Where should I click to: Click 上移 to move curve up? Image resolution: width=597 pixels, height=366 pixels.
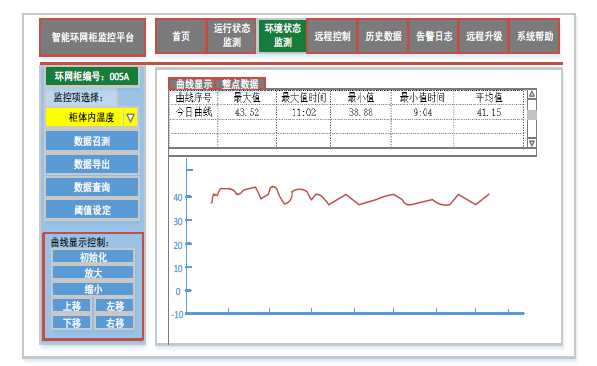click(72, 305)
